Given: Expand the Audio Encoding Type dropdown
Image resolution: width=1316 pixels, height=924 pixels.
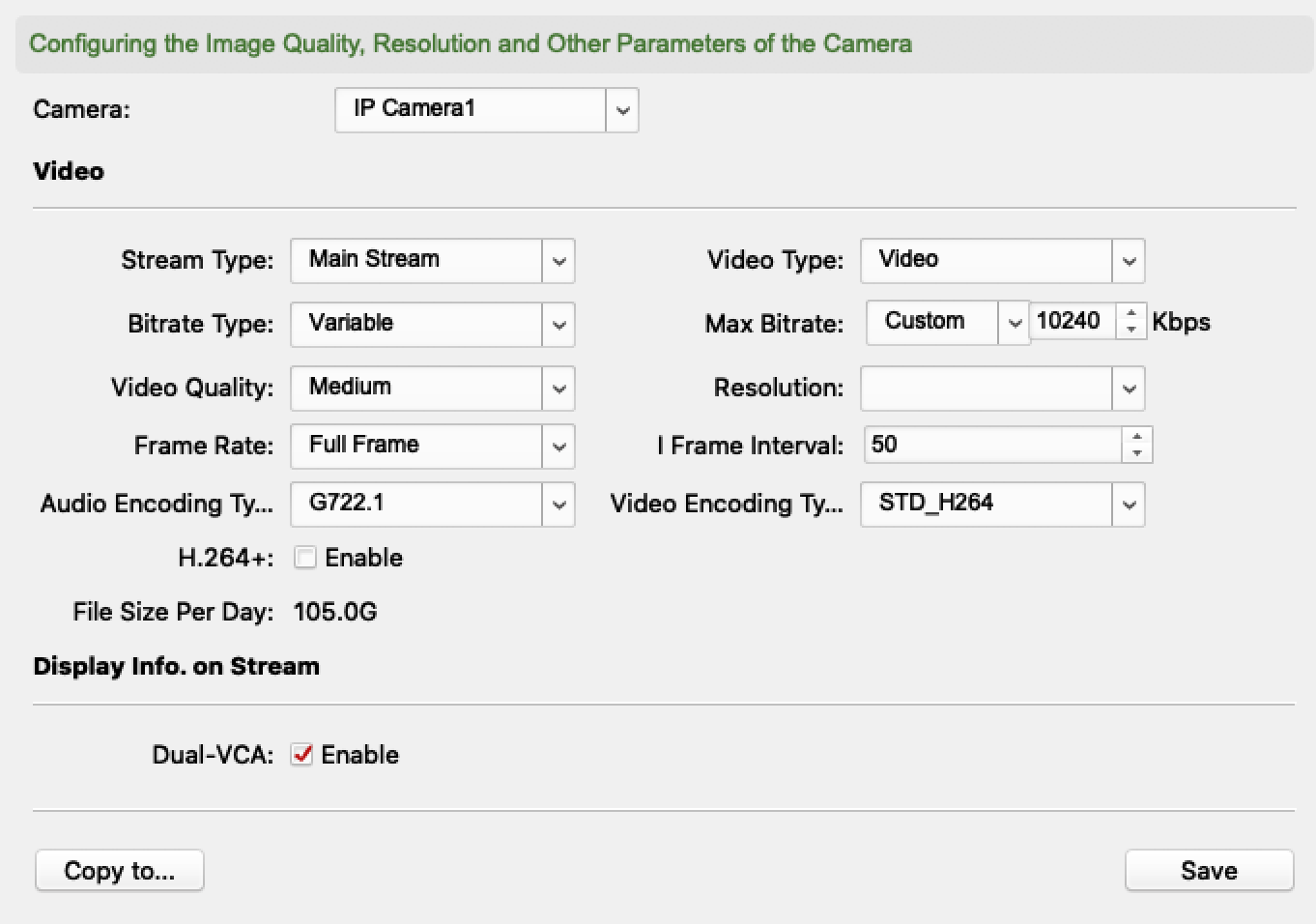Looking at the screenshot, I should (x=558, y=505).
